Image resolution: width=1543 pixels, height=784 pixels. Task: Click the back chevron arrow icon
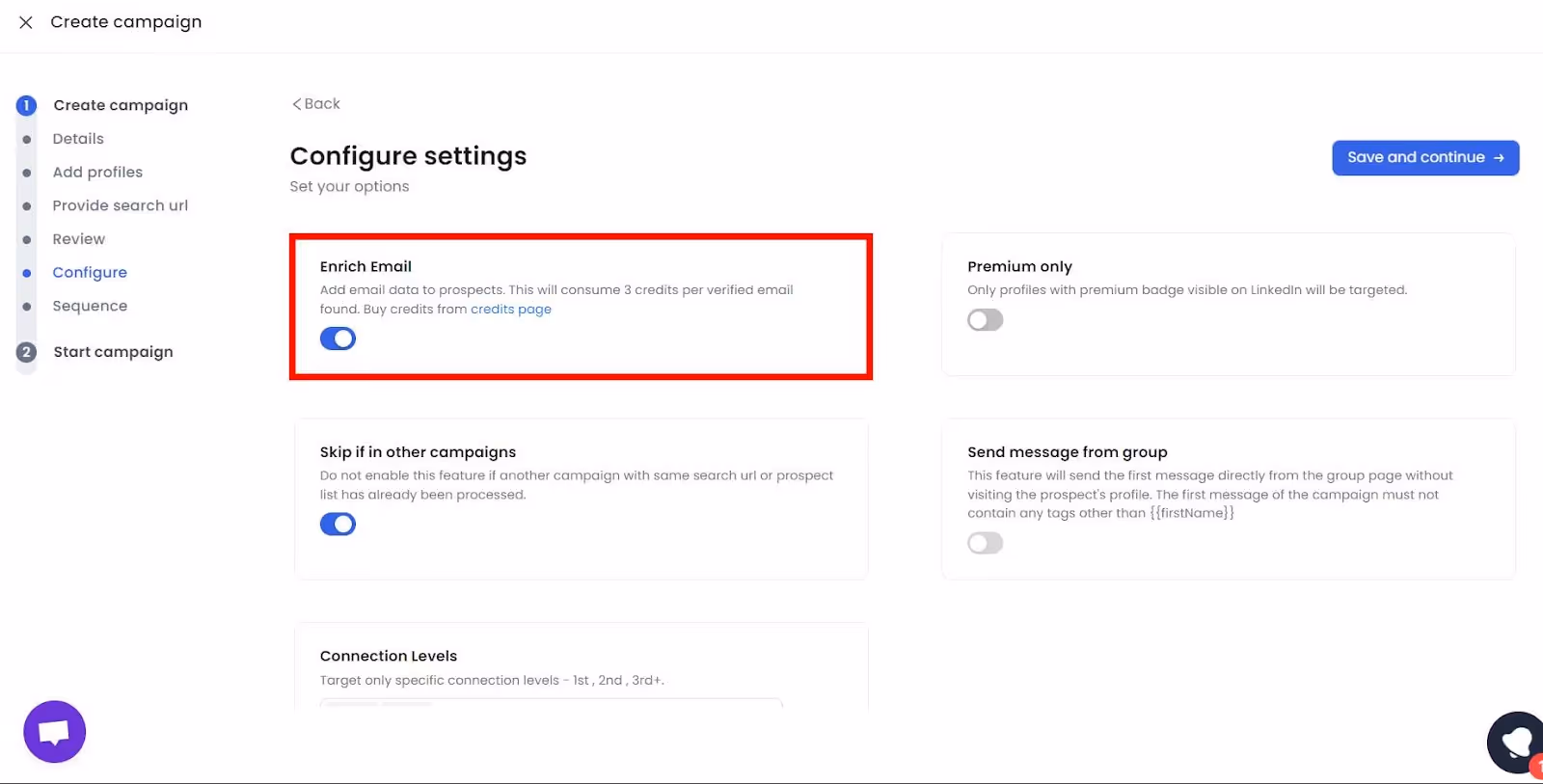(296, 103)
